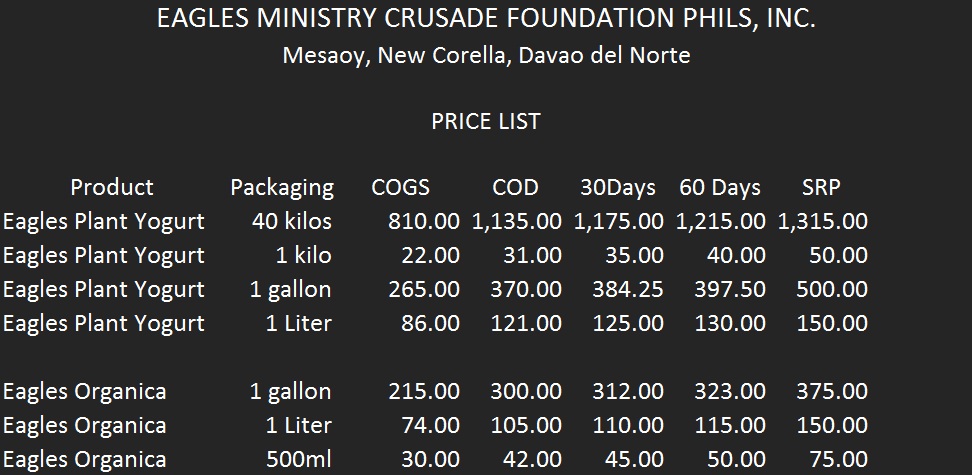Click the 1 kilo packaging cell
Screen dimensions: 972x475
303,255
